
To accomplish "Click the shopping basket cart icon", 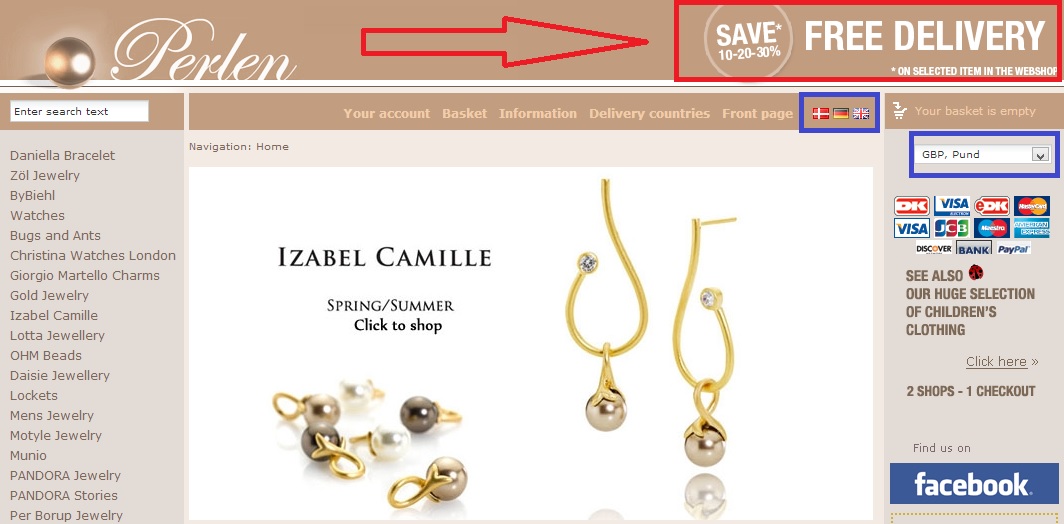I will [900, 111].
